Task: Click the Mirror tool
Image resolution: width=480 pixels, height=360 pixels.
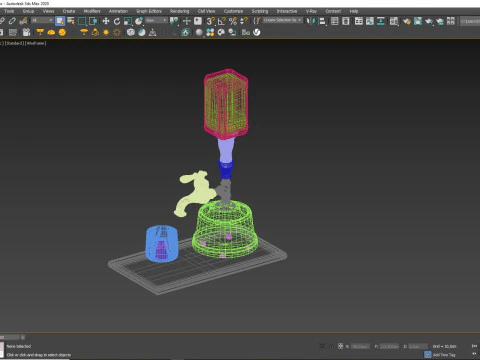Action: pos(310,21)
